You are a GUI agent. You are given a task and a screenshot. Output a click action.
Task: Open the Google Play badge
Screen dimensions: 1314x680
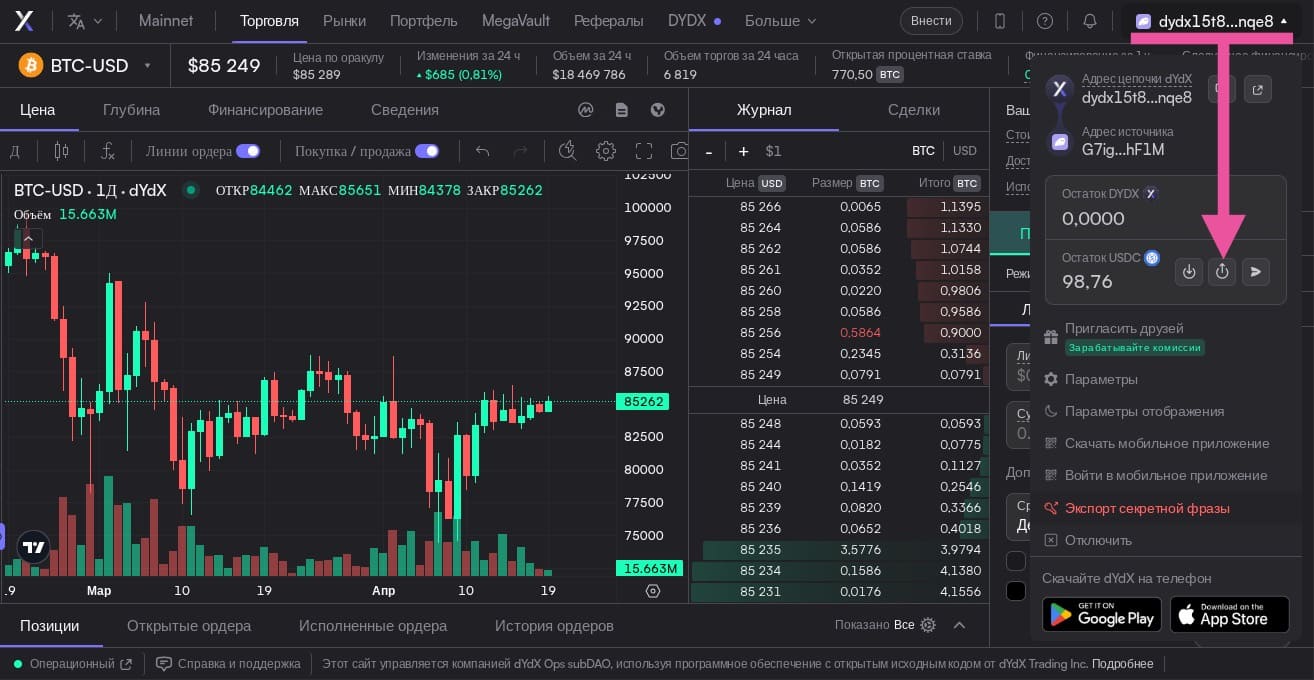(x=1102, y=615)
